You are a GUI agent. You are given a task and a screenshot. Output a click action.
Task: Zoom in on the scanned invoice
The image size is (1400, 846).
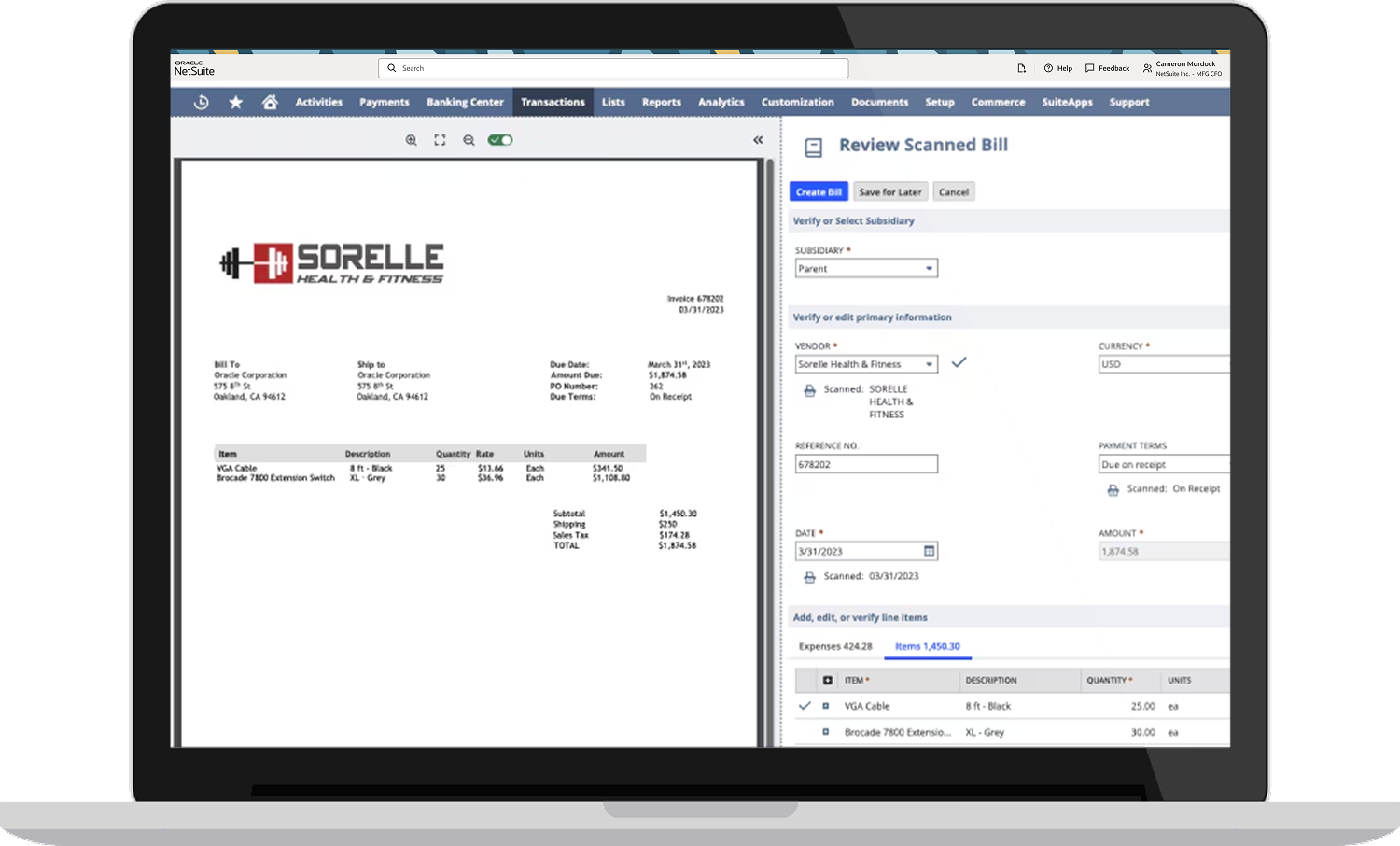(x=411, y=140)
